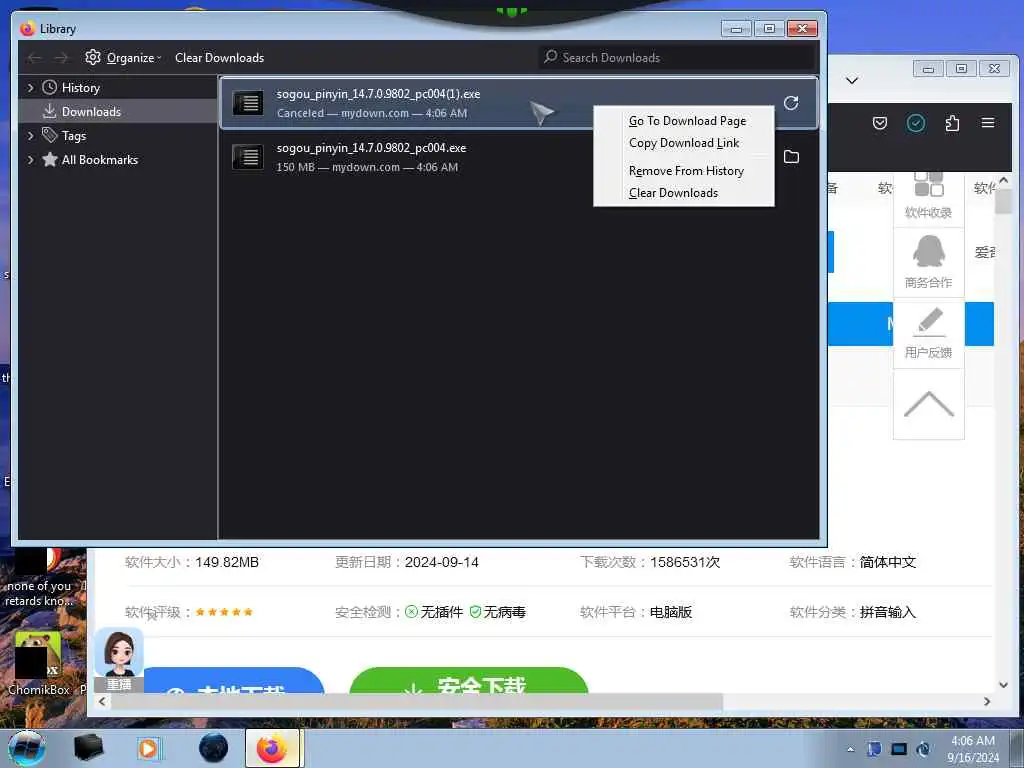Expand the Tags tree node
This screenshot has height=768, width=1024.
coord(30,136)
